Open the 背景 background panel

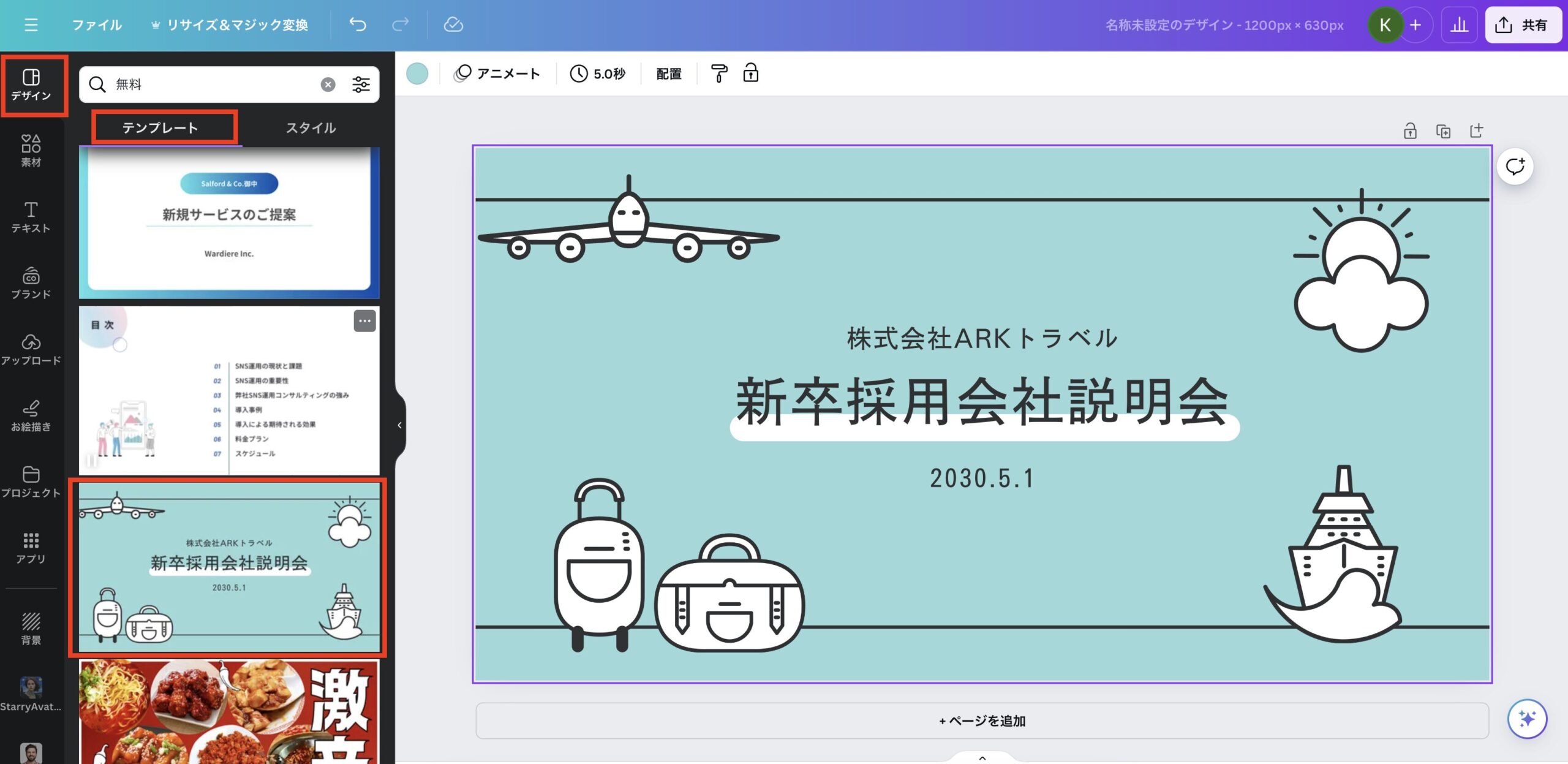tap(31, 629)
